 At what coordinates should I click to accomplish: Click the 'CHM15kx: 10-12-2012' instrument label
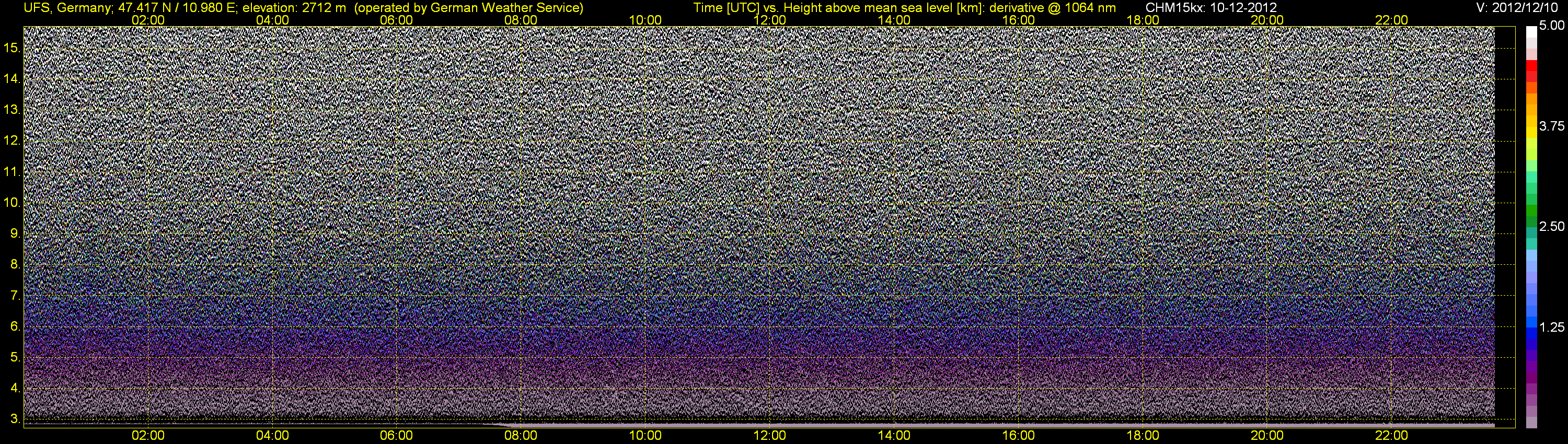coord(1212,8)
